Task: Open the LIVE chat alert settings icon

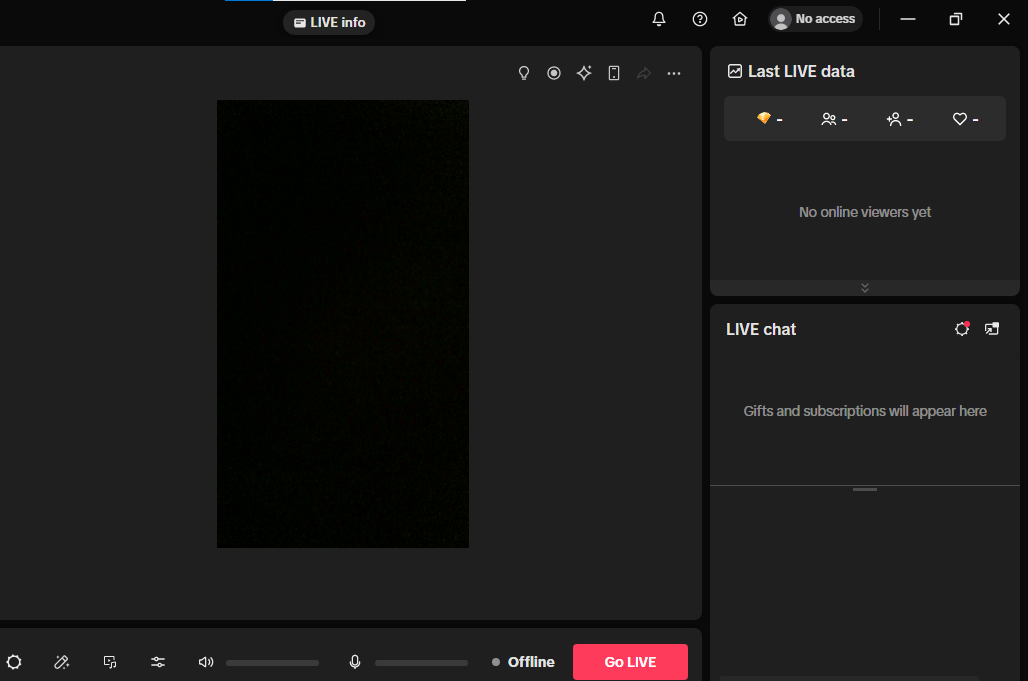Action: [961, 328]
